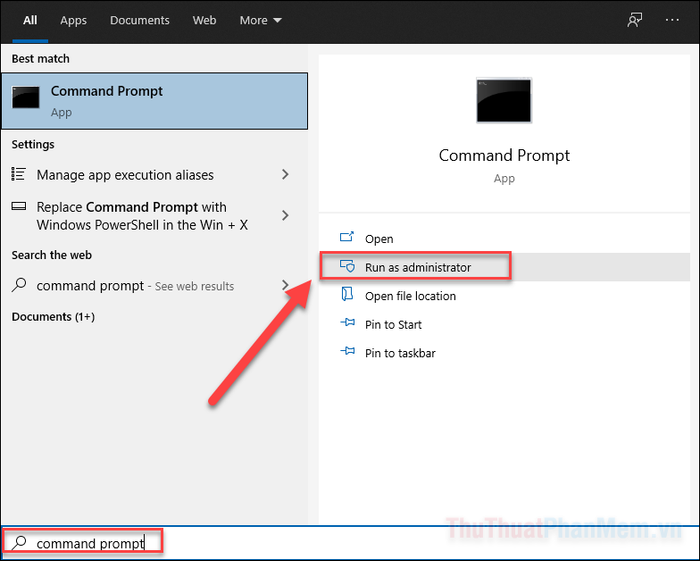The image size is (700, 561).
Task: Switch to the Apps search tab
Action: click(74, 21)
